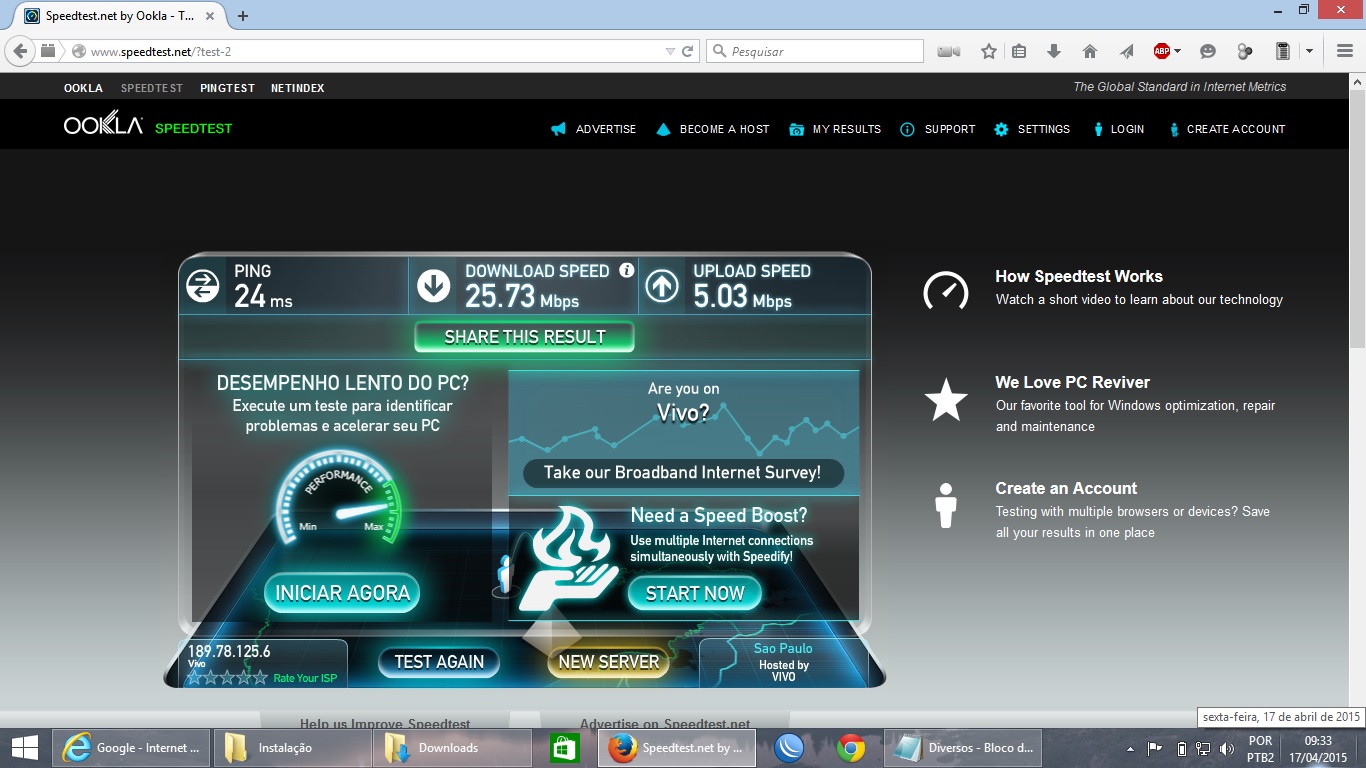Open the blue round app taskbar icon
This screenshot has height=768, width=1366.
pos(791,748)
